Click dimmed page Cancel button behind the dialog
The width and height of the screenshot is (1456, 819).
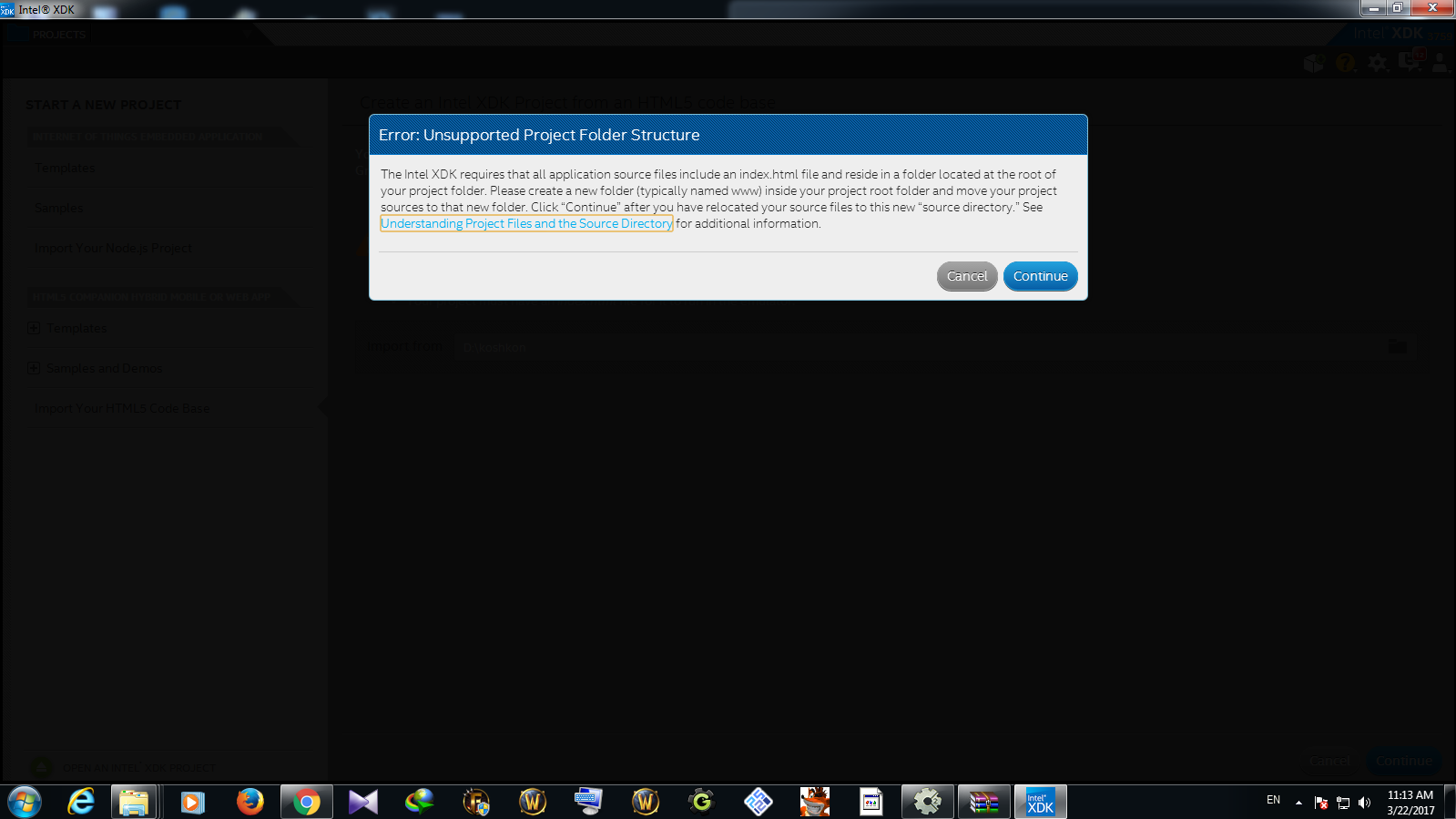[1329, 761]
